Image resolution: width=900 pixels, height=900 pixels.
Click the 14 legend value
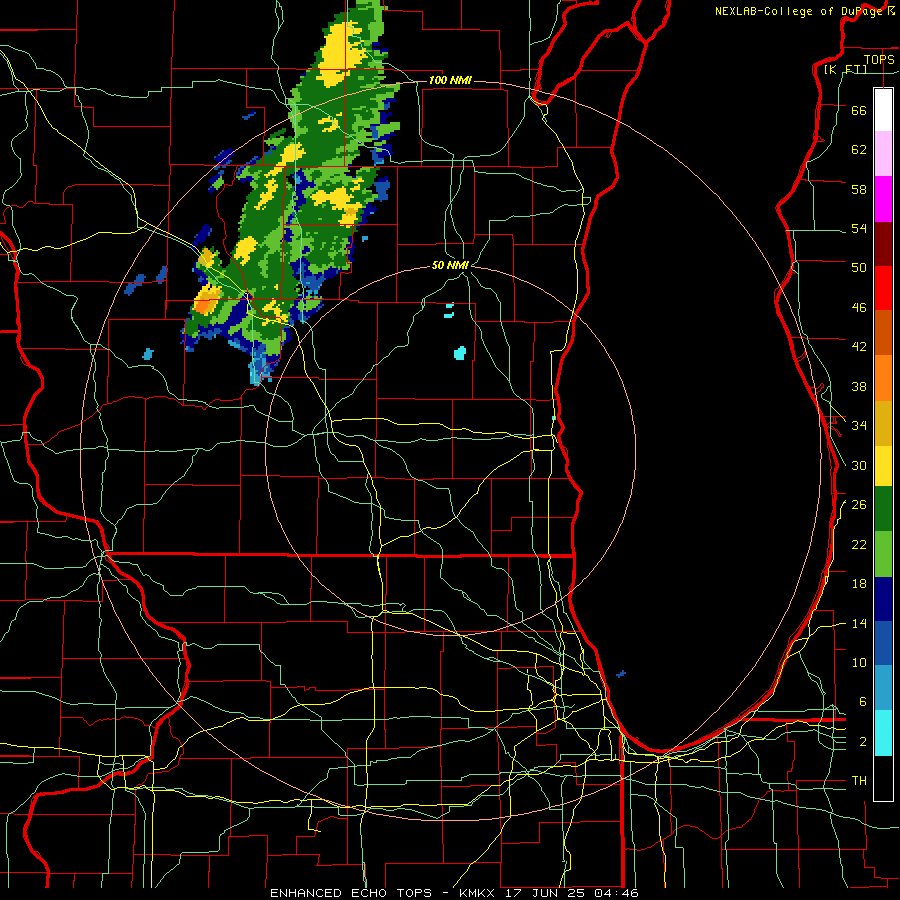[859, 623]
